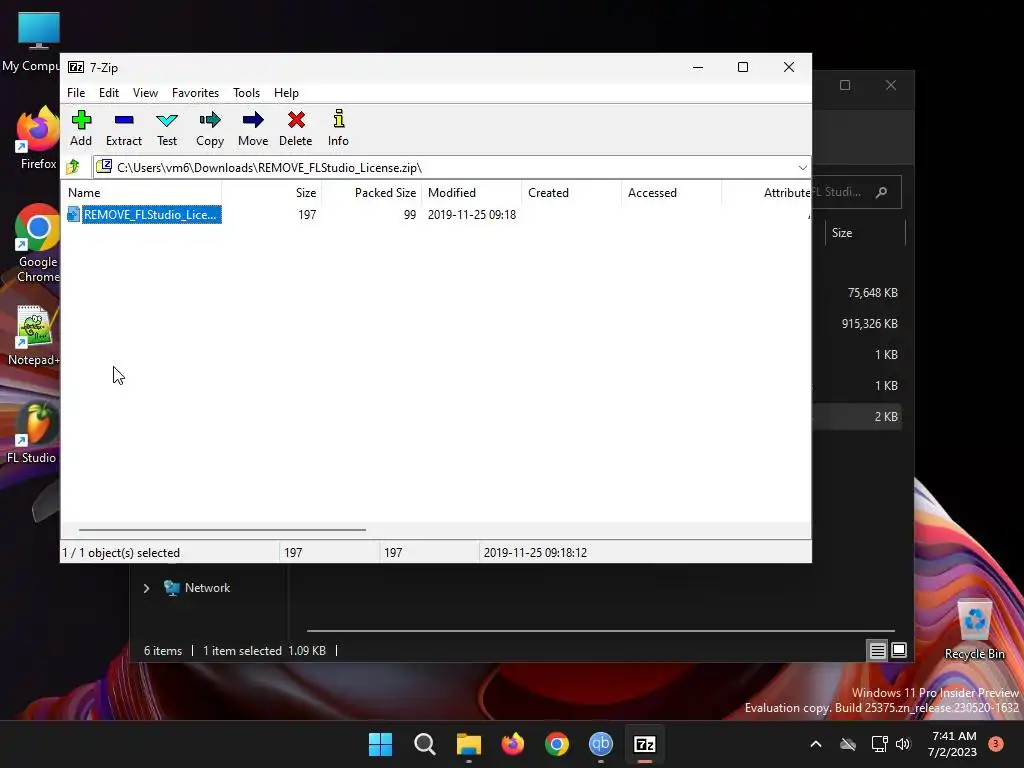Close the 7-Zip window

point(788,67)
